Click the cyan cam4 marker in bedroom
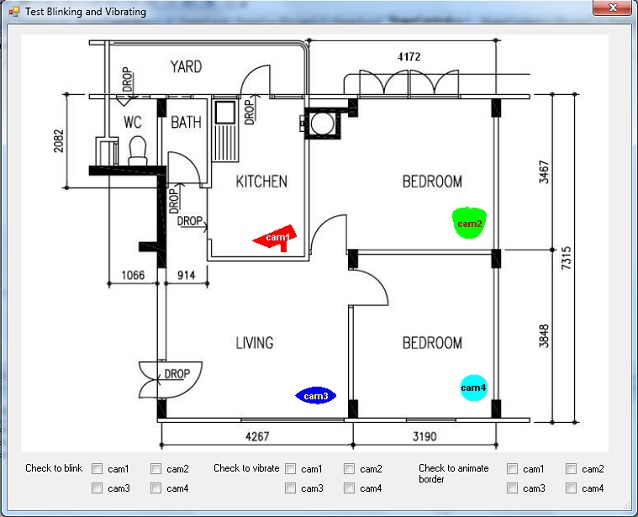Screen dimensions: 638x517 (x=474, y=388)
